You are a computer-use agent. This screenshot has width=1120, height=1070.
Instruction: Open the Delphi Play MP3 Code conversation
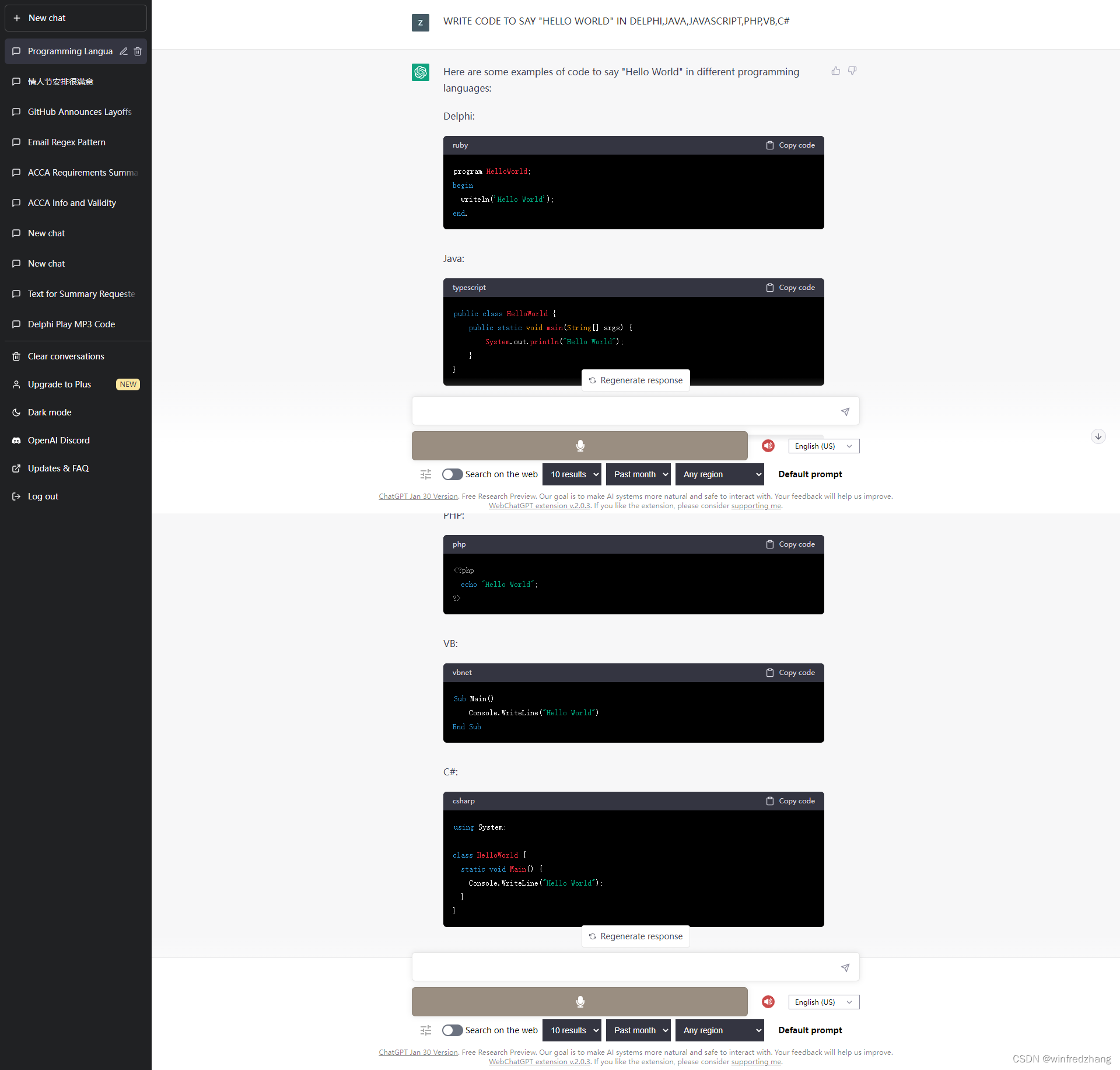point(71,324)
